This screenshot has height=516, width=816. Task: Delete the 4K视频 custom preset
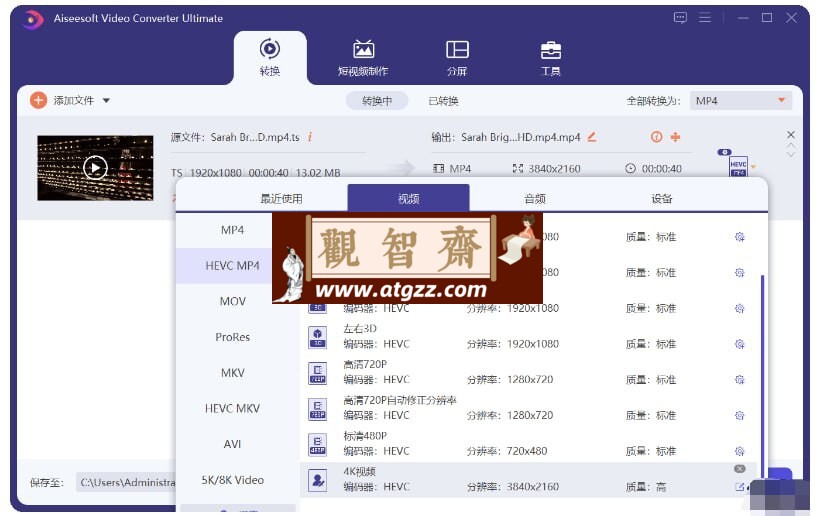point(740,469)
